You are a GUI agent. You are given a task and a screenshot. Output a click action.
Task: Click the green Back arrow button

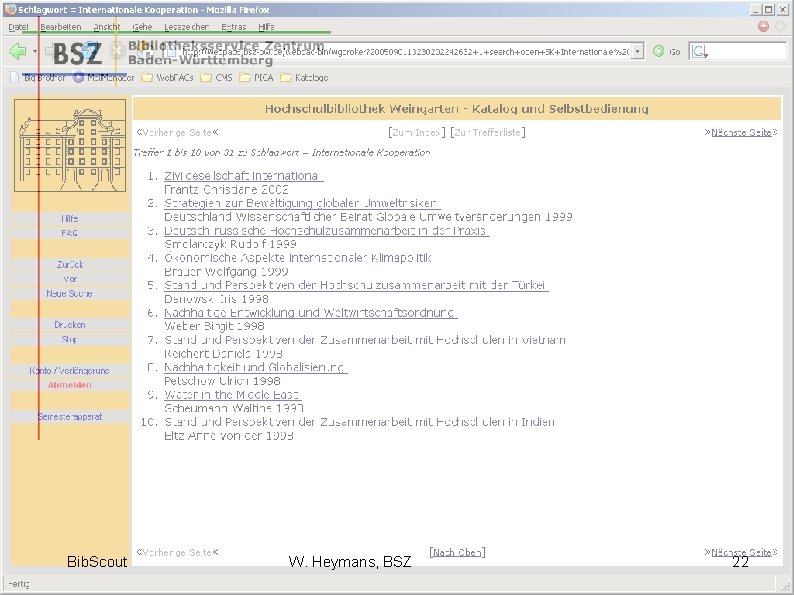pyautogui.click(x=18, y=51)
